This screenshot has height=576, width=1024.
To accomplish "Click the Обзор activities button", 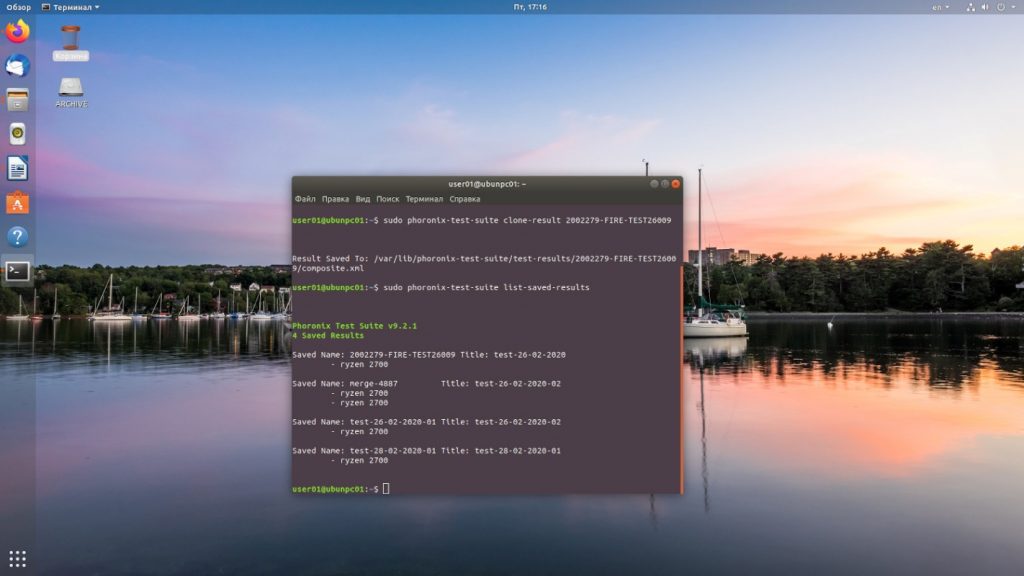I will tap(18, 7).
